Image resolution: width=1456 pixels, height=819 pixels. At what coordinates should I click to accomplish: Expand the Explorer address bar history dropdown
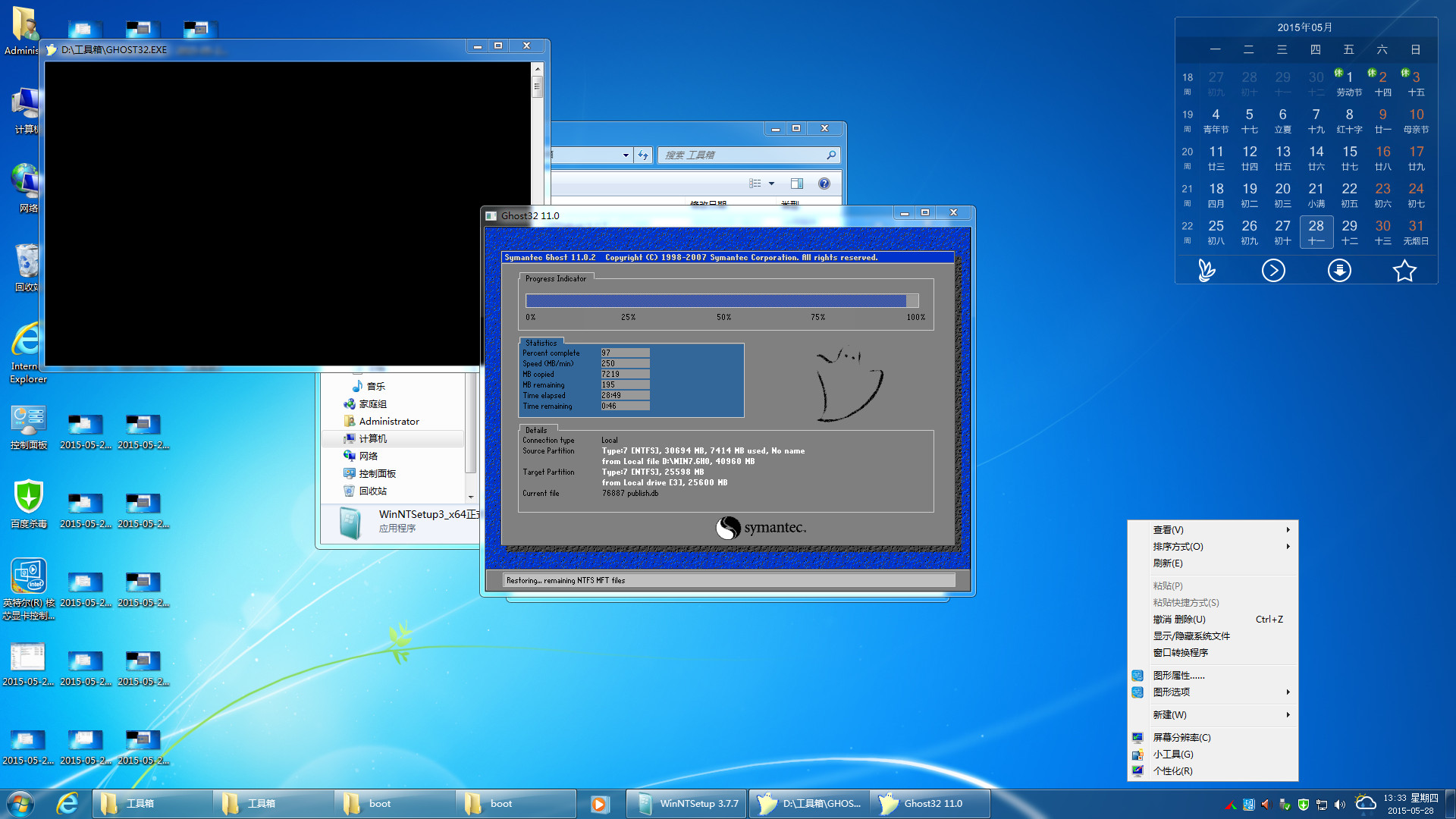pyautogui.click(x=626, y=155)
